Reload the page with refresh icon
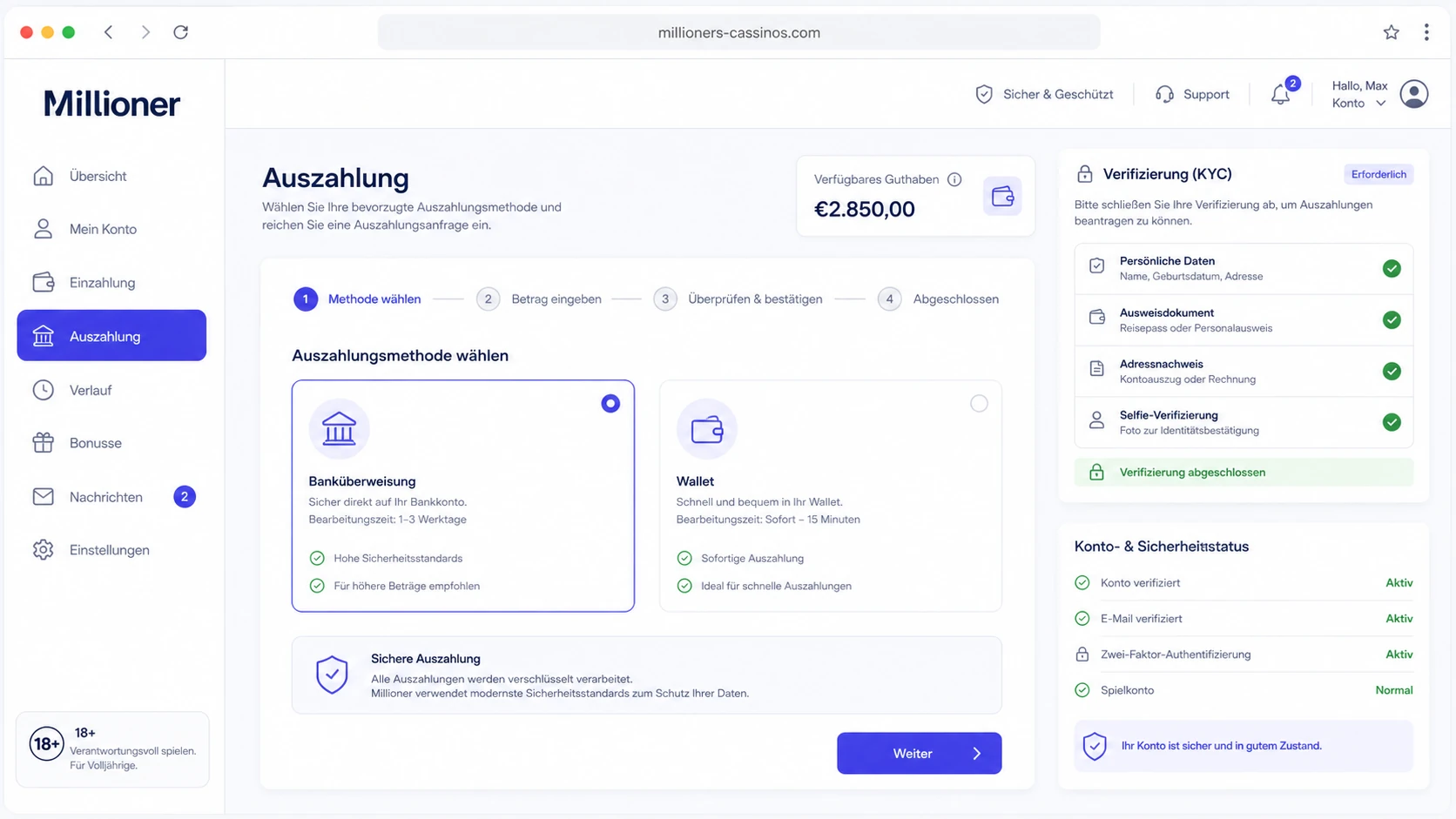Image resolution: width=1456 pixels, height=819 pixels. pos(181,32)
